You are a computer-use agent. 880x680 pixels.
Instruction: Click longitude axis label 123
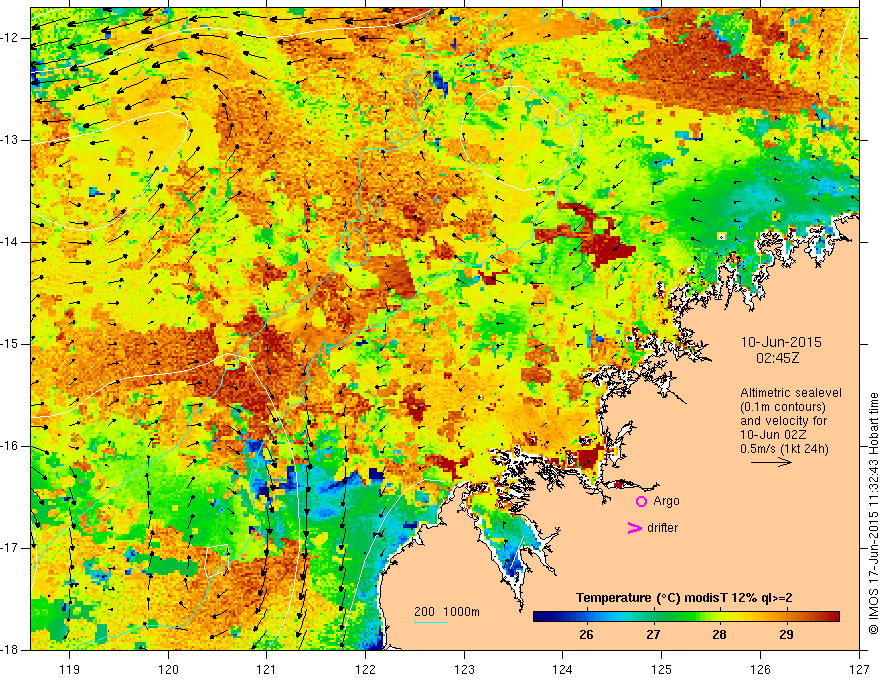[464, 669]
